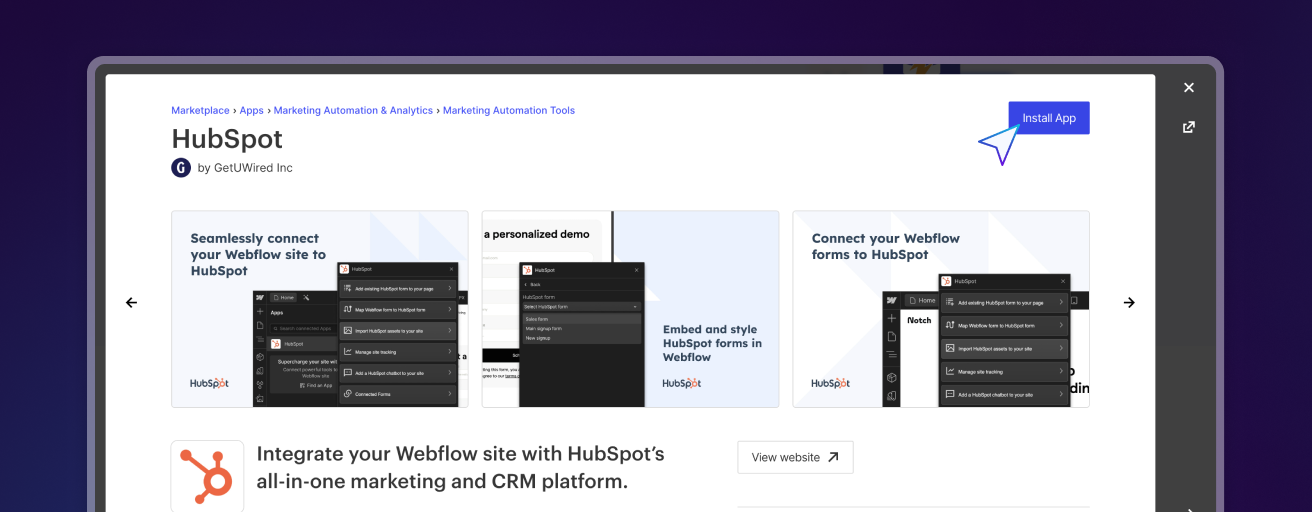Open the 'Connect your Webflow forms' screenshot
Image resolution: width=1312 pixels, height=512 pixels.
(941, 309)
